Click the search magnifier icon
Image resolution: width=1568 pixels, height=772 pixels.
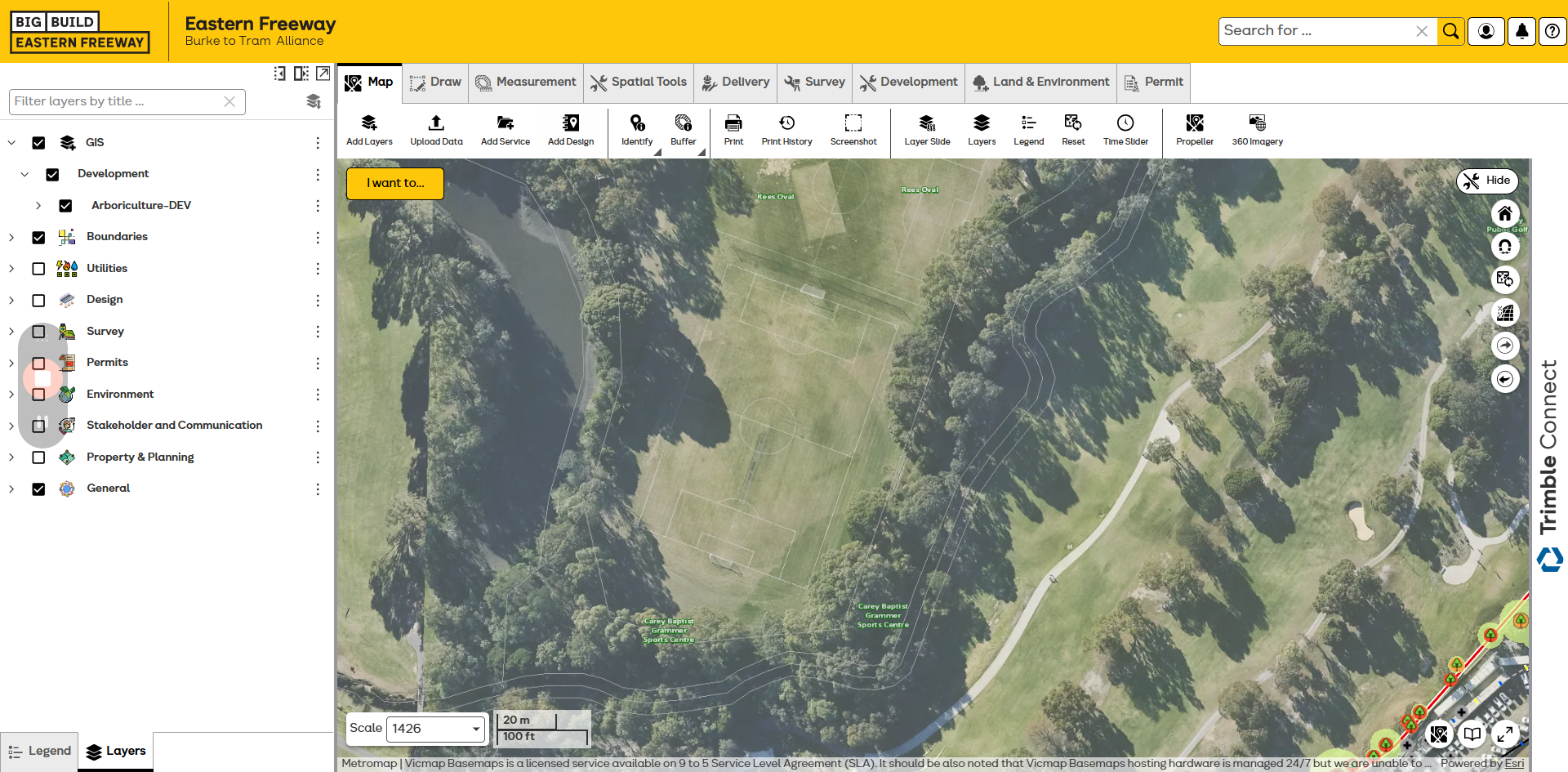pos(1450,31)
